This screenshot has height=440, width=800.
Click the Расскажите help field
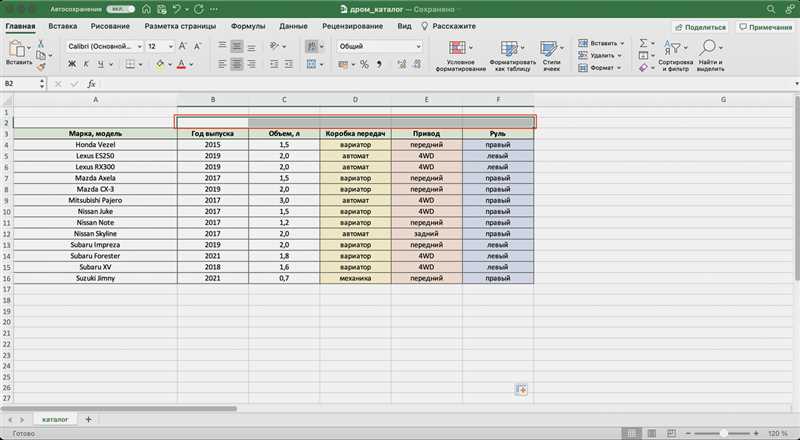(x=448, y=26)
